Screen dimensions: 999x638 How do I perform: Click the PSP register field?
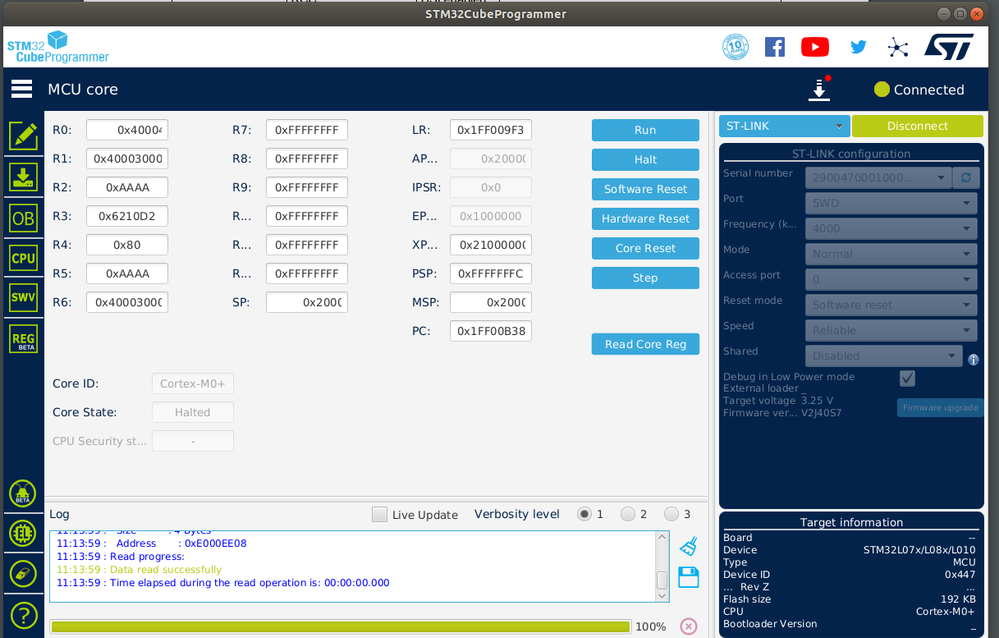point(491,273)
